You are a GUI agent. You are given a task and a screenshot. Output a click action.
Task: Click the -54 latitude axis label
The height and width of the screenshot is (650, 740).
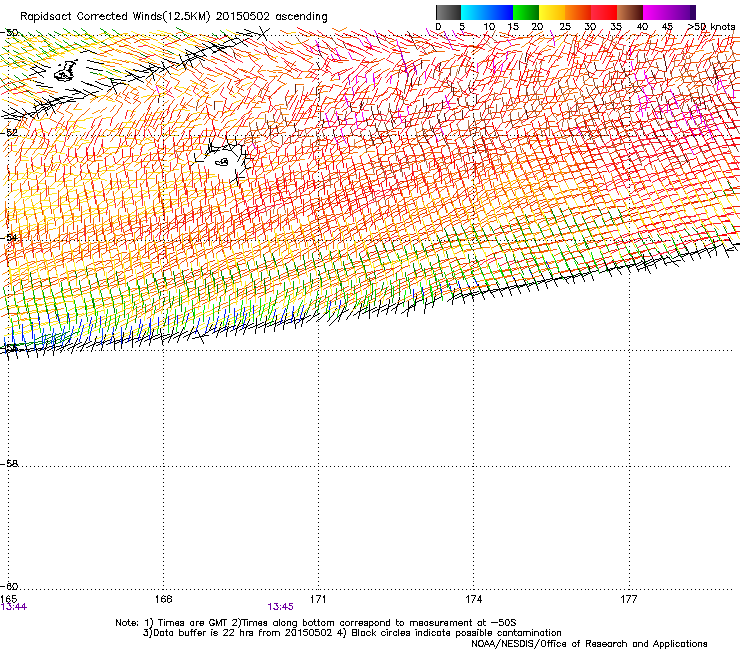tap(9, 237)
